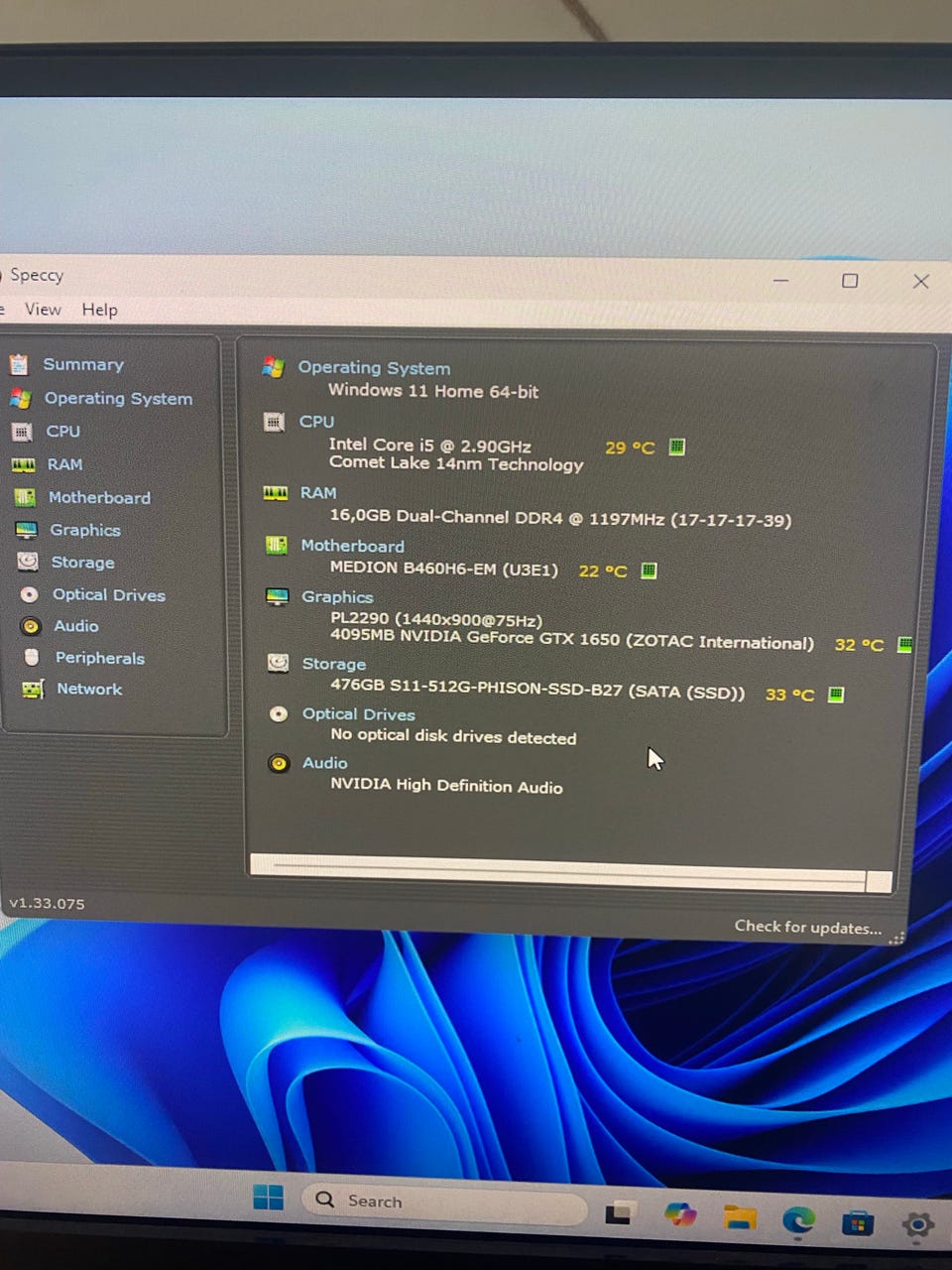Click the Operating System flag icon in sidebar

pyautogui.click(x=20, y=398)
